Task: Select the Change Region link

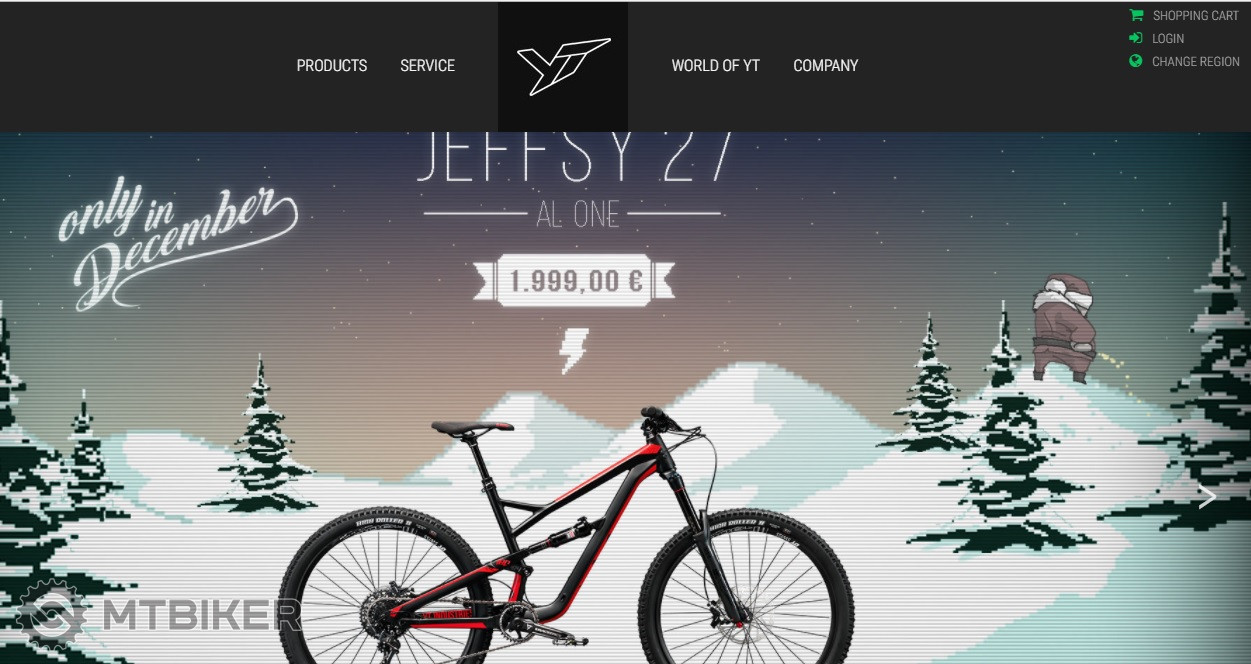Action: (x=1196, y=61)
